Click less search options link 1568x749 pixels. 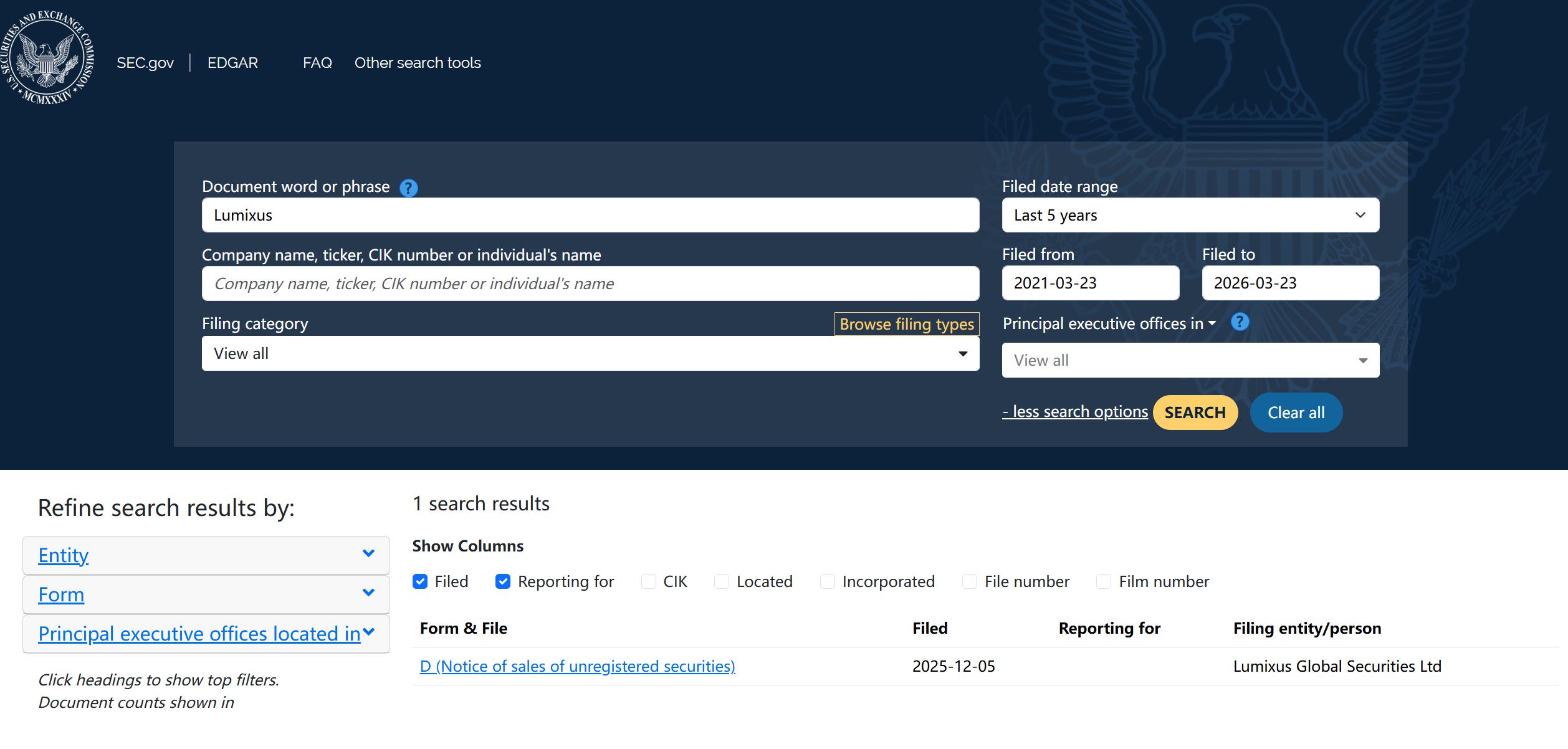pos(1075,412)
